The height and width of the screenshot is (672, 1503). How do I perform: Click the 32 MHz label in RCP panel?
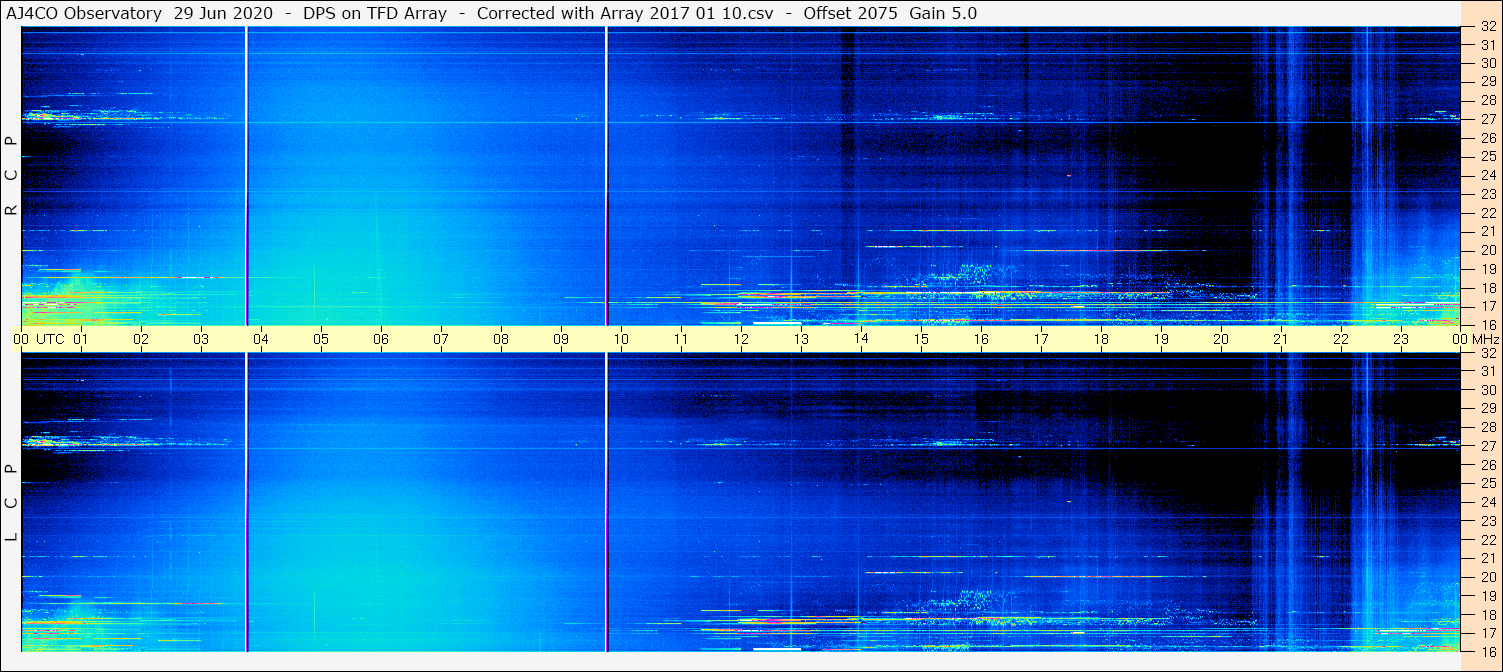tap(1487, 27)
